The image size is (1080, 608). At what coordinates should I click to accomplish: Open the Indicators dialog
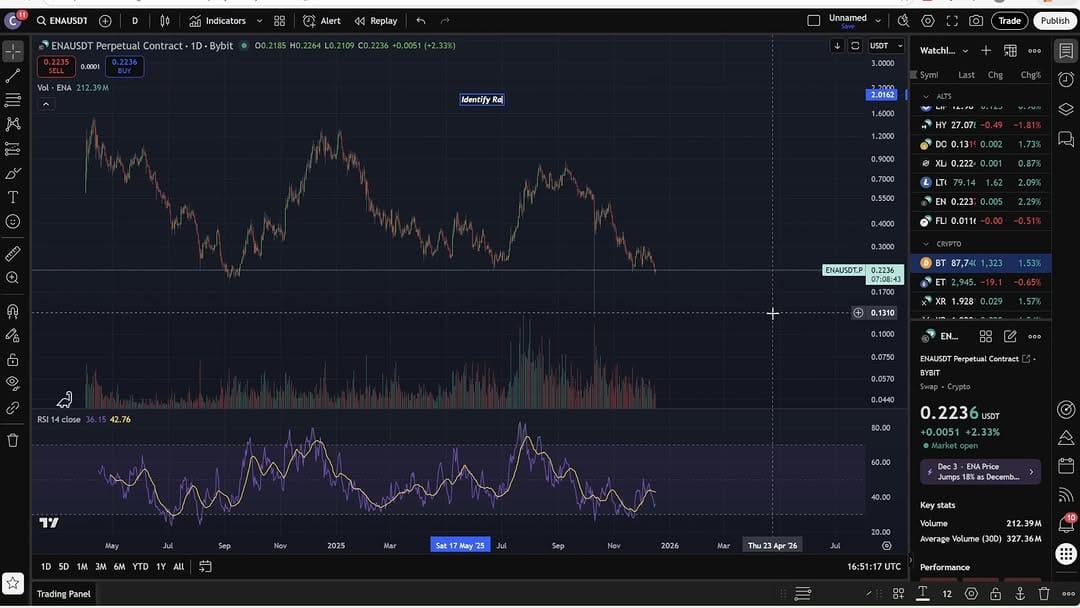(218, 21)
